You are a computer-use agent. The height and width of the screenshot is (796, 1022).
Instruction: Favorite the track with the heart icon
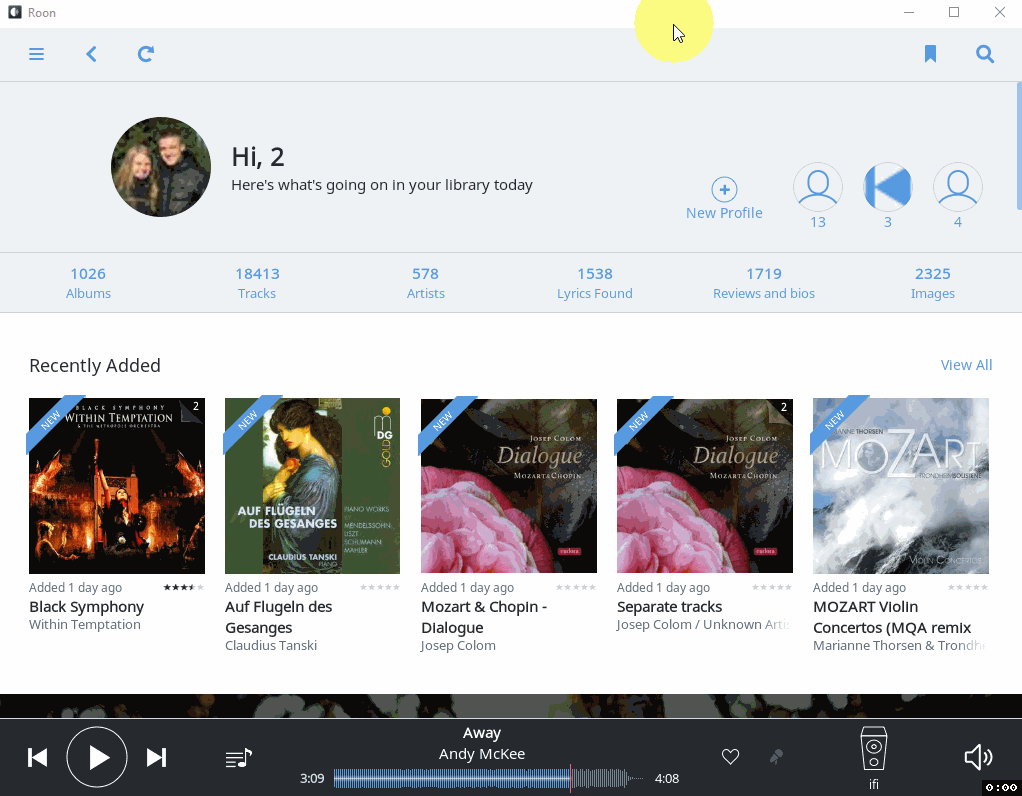731,756
